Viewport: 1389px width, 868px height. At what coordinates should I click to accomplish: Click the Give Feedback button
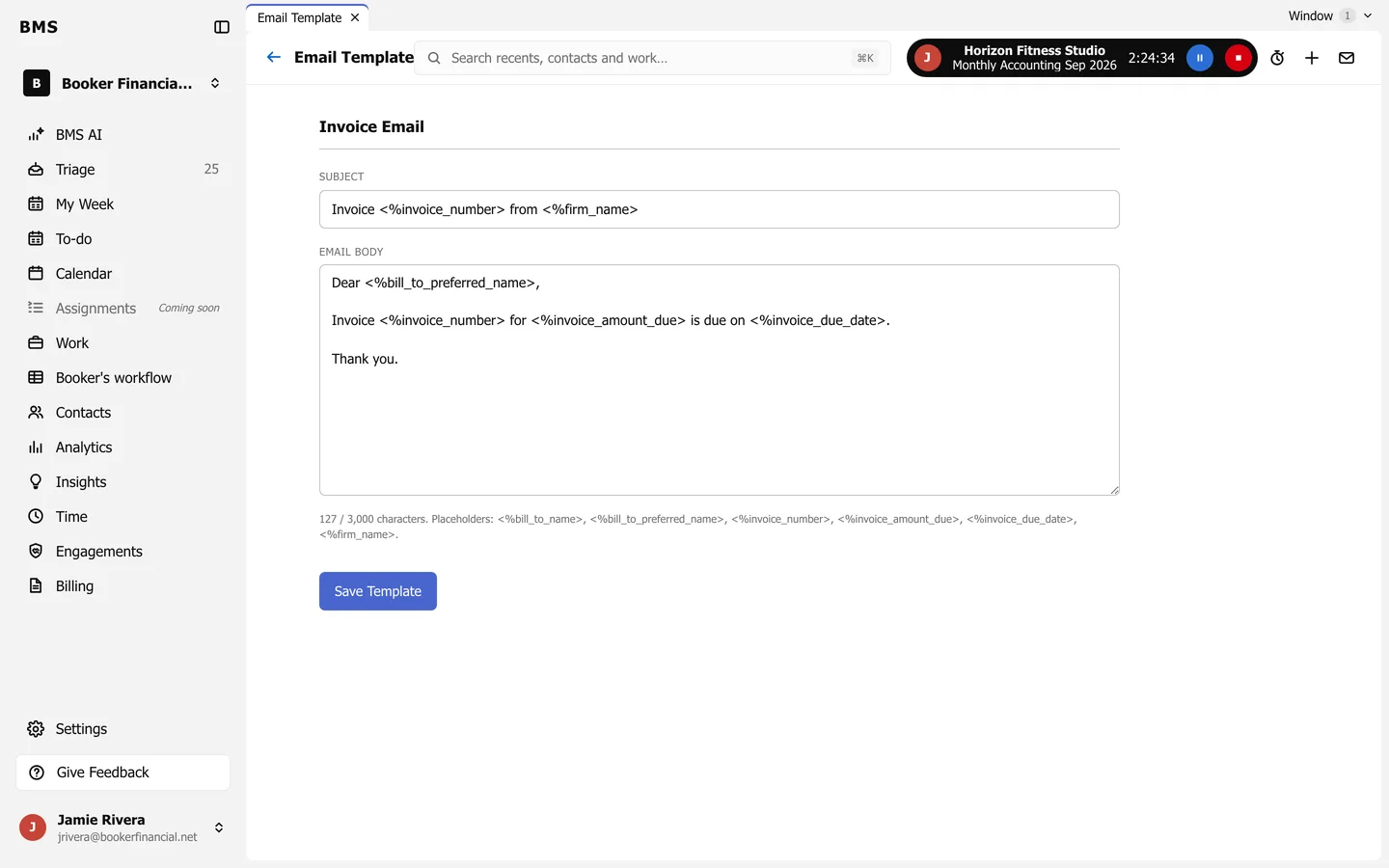point(123,773)
